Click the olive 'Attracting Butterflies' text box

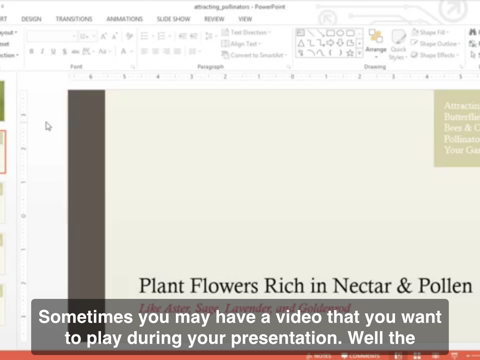pyautogui.click(x=457, y=128)
